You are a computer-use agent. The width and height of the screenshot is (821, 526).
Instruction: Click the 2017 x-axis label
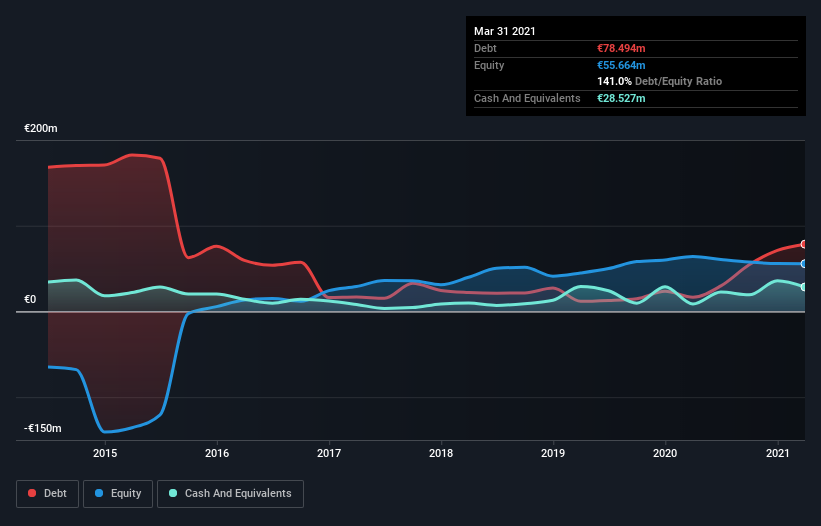(329, 453)
